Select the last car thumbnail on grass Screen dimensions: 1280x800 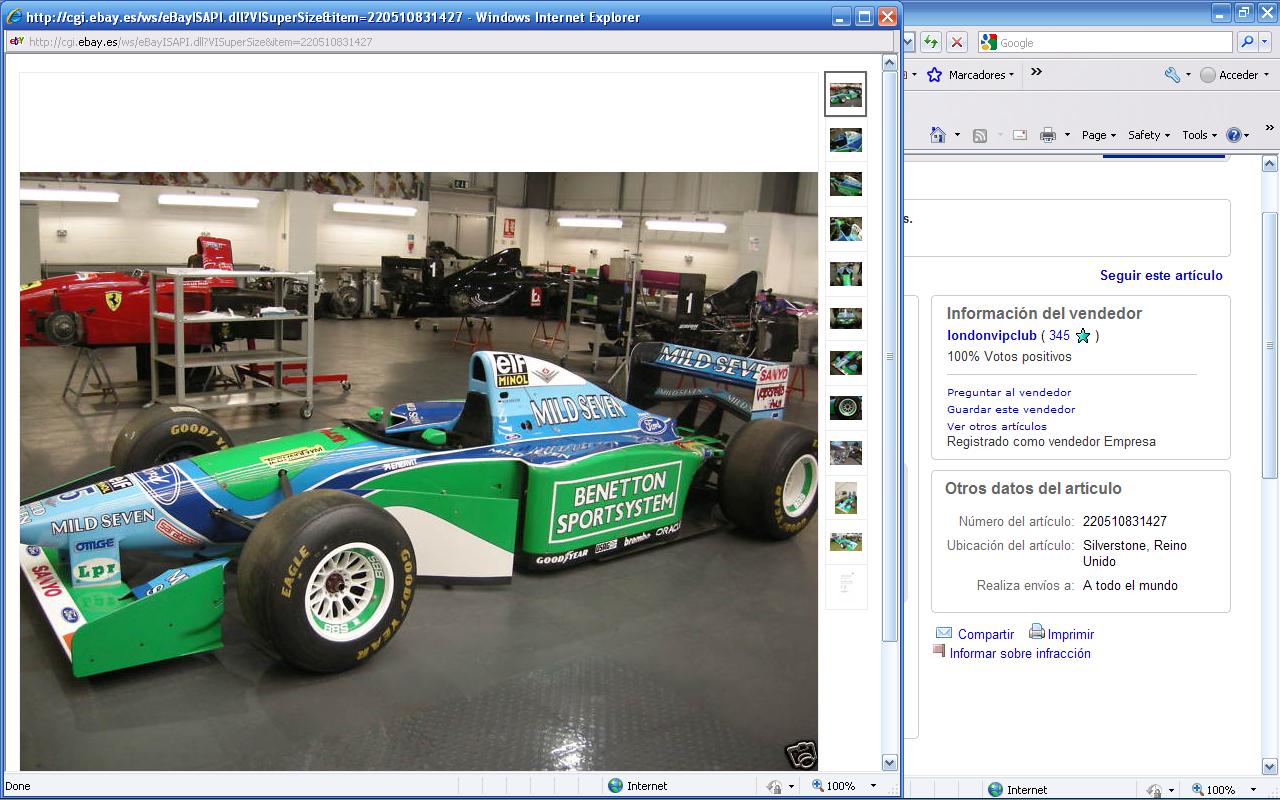(845, 542)
